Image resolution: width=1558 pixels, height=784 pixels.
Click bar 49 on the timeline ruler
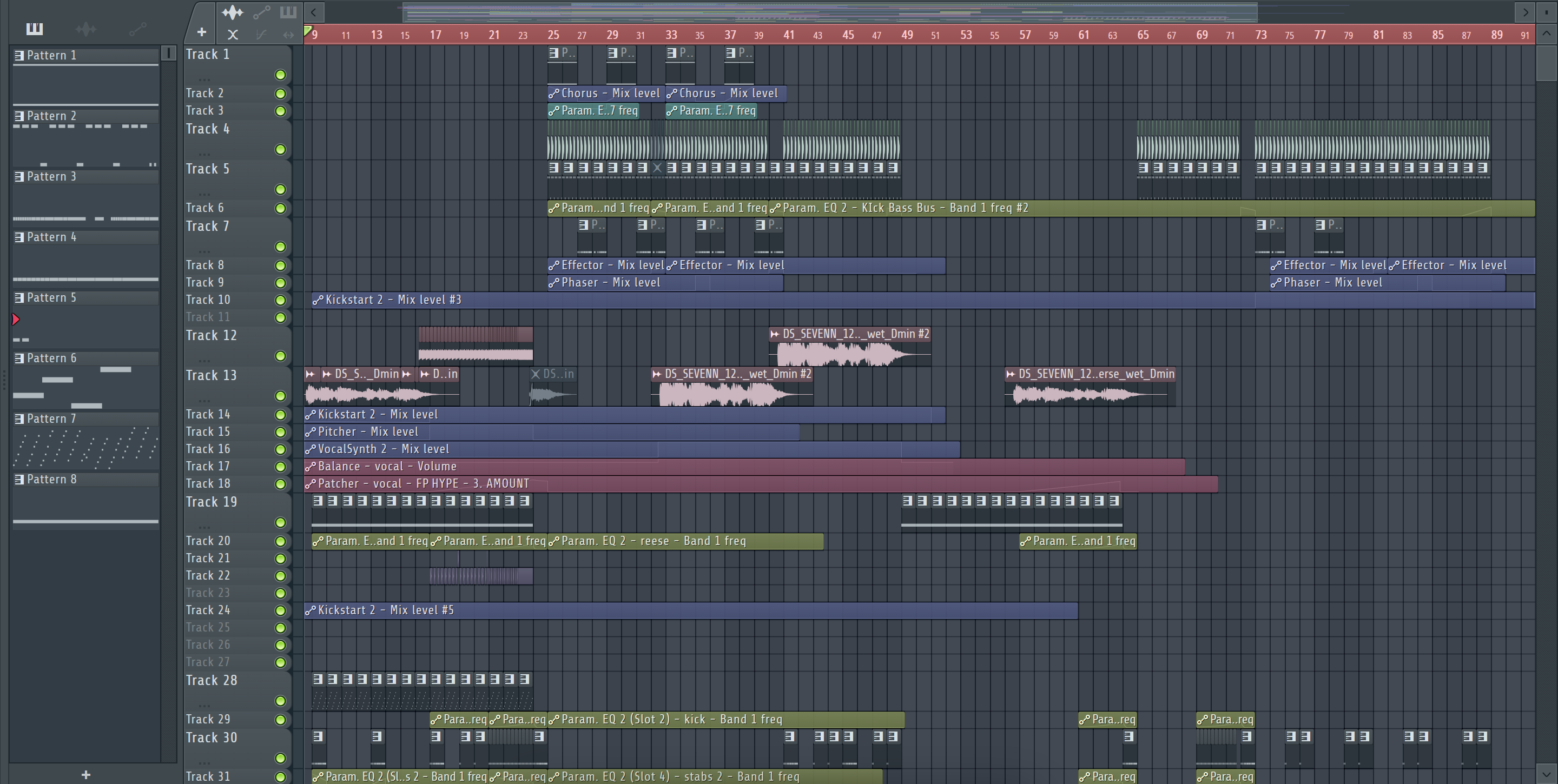tap(907, 35)
